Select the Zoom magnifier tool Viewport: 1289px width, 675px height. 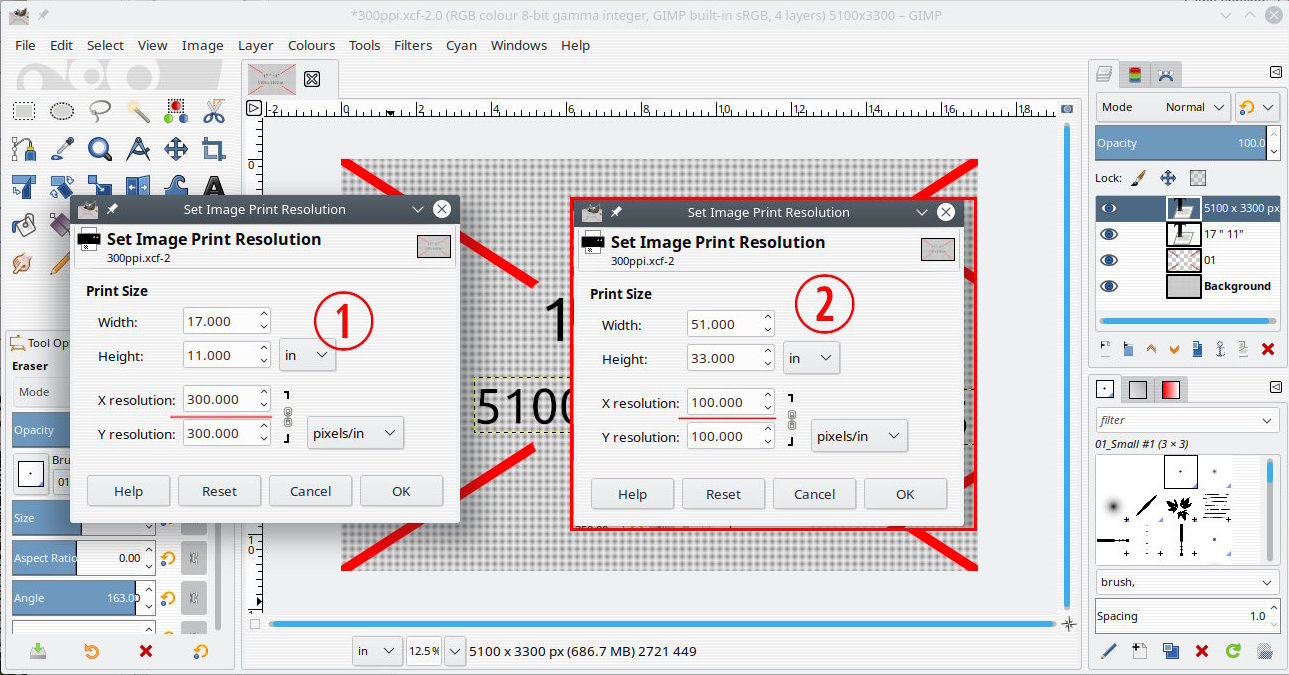100,149
